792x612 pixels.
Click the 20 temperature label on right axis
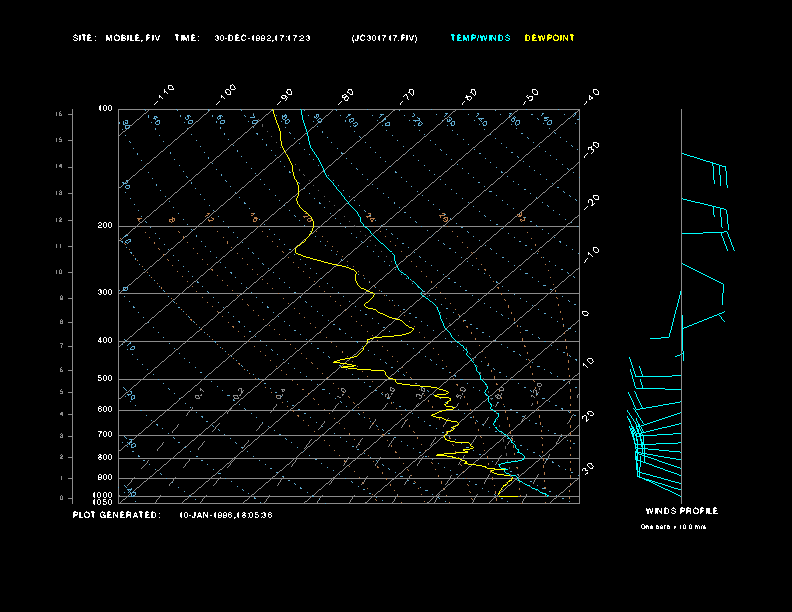pos(590,415)
